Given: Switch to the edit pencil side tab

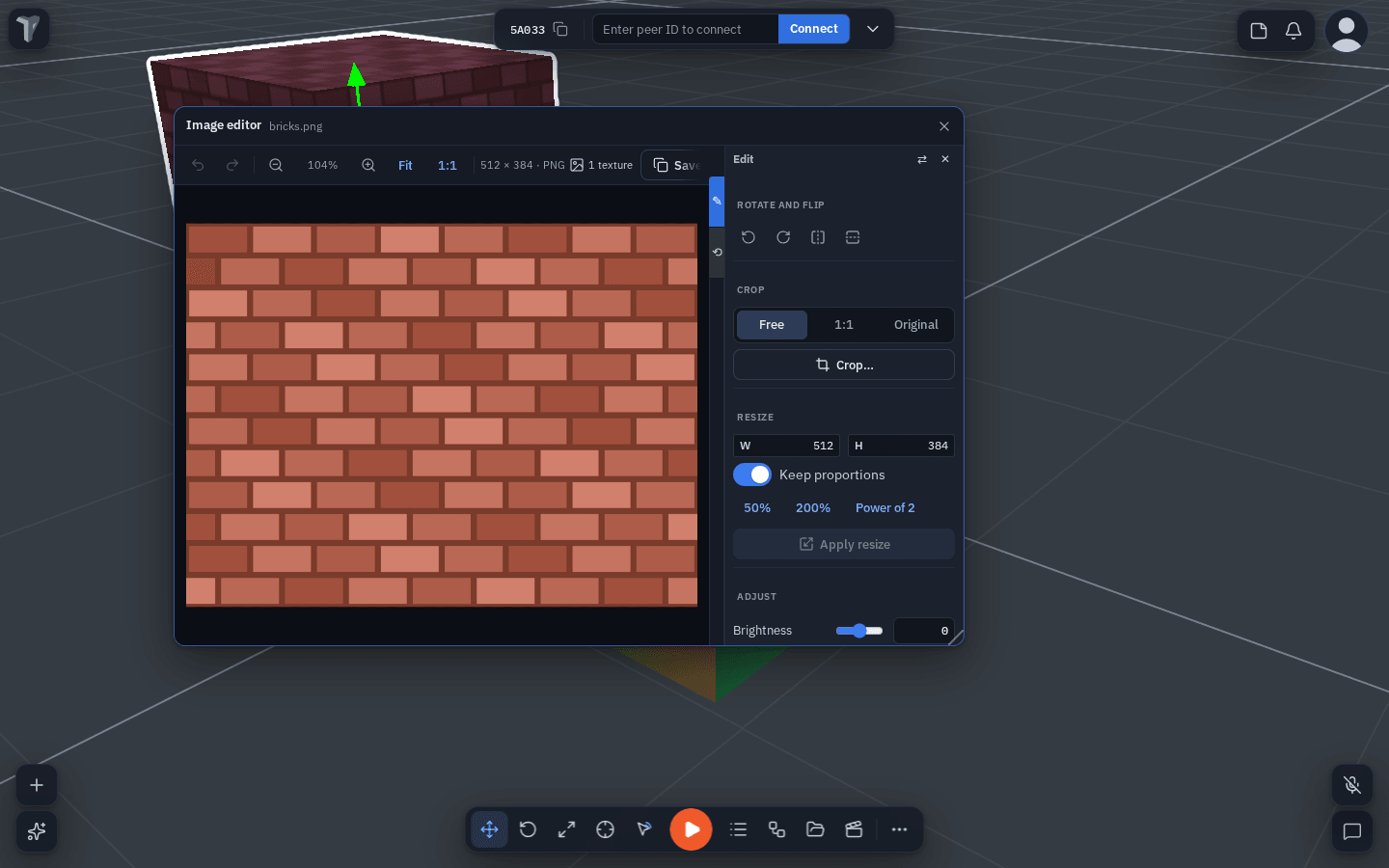Looking at the screenshot, I should pyautogui.click(x=717, y=202).
